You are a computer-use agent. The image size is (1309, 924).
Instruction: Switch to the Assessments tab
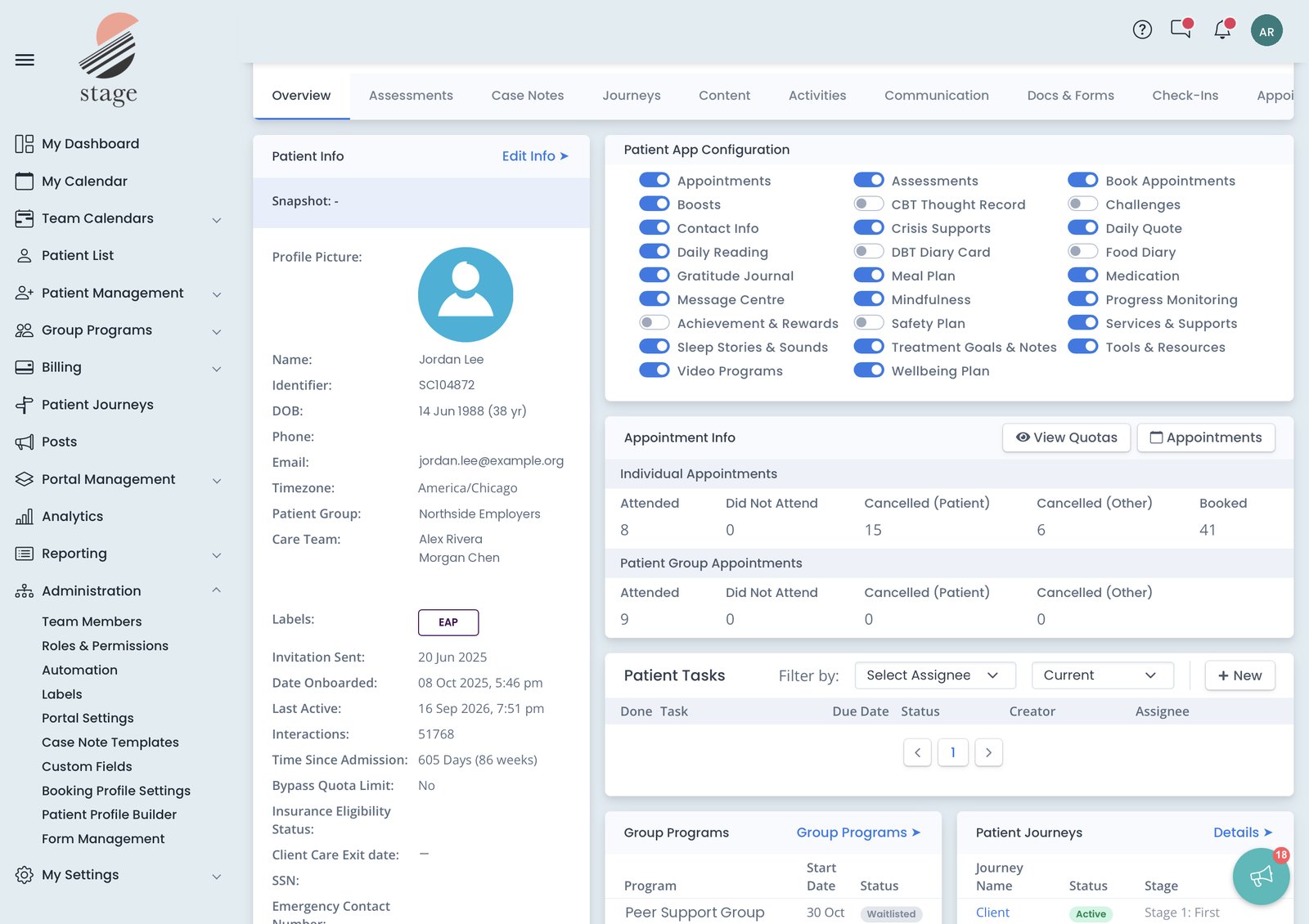(x=411, y=96)
